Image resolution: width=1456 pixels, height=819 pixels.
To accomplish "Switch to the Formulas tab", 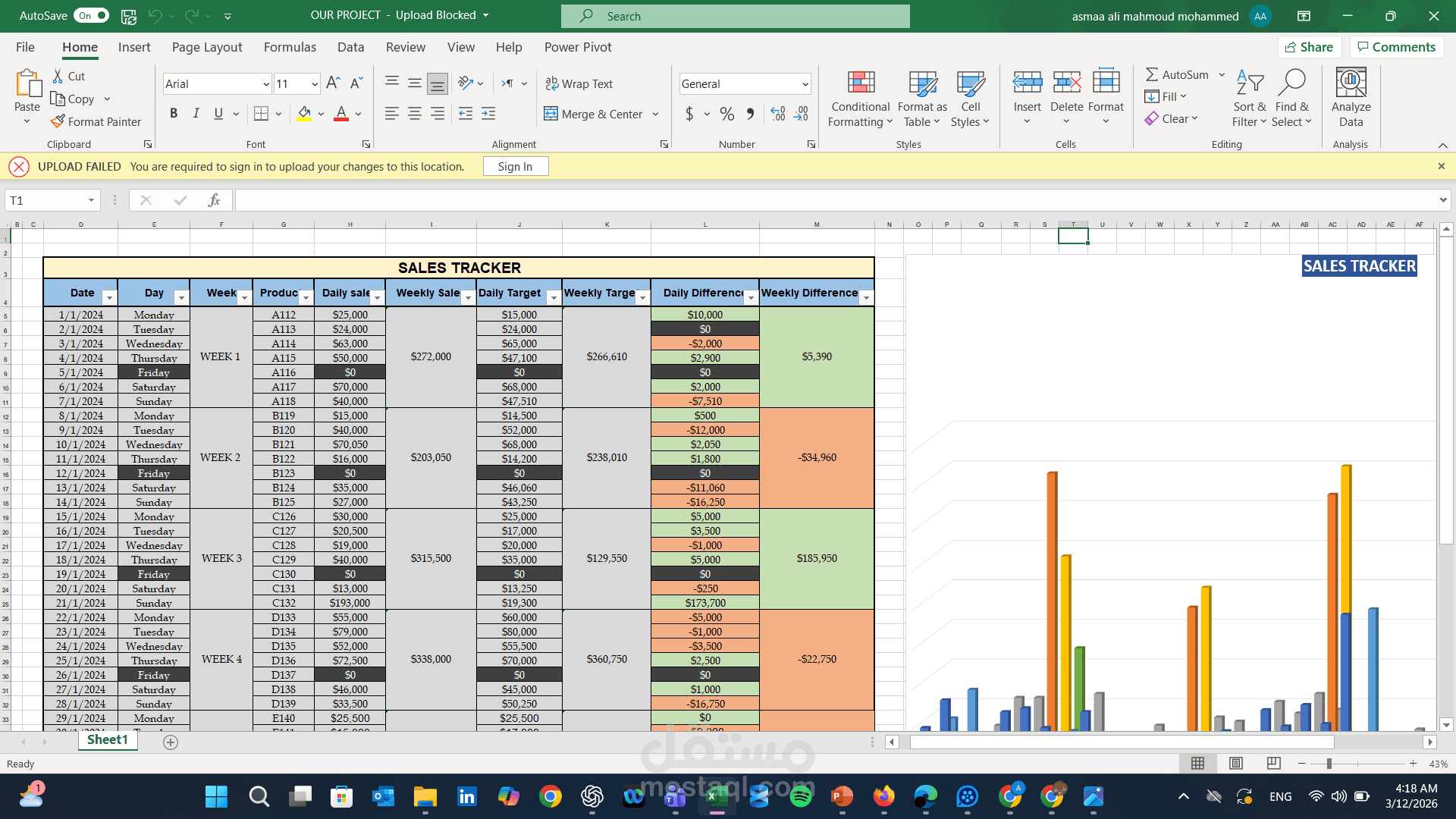I will 290,47.
